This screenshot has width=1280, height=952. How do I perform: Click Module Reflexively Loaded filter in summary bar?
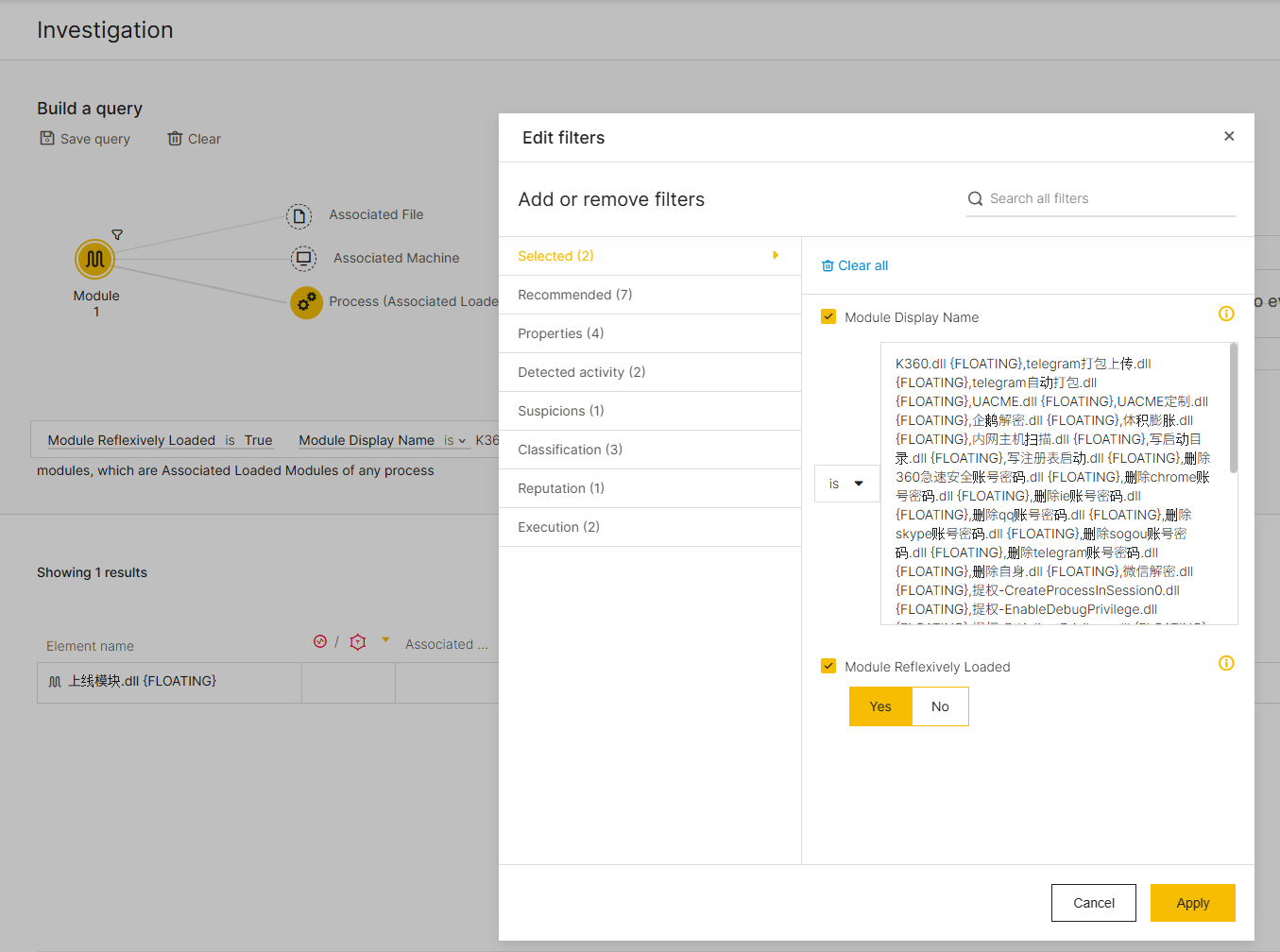coord(131,440)
